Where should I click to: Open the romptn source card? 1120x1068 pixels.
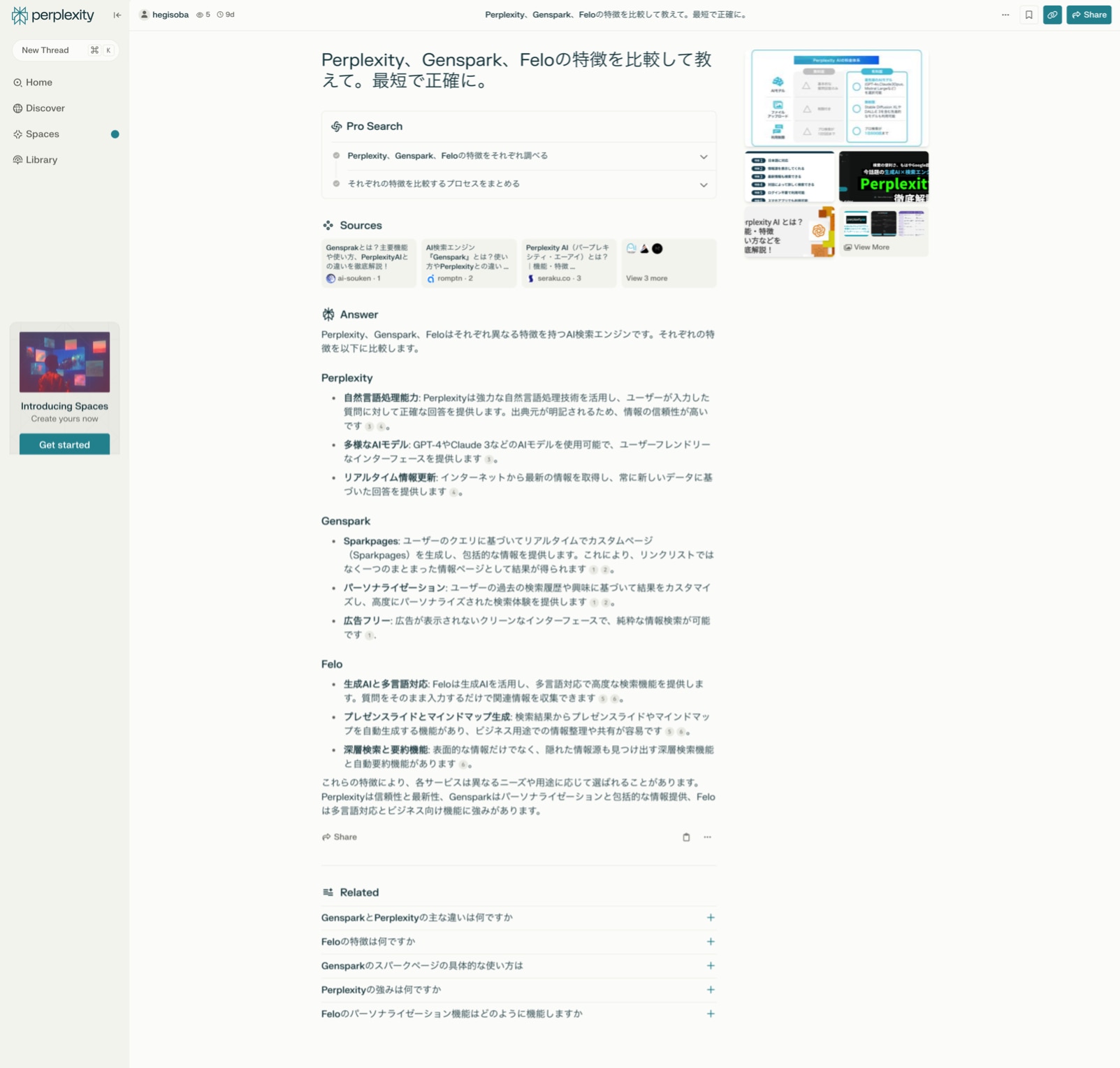469,263
